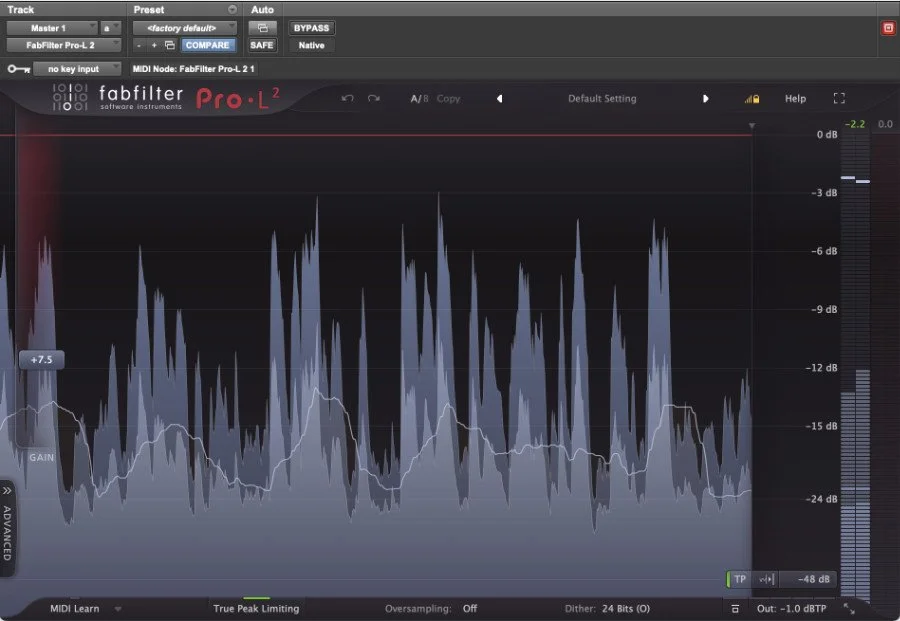The image size is (900, 621).
Task: Click the small triangle marker above the meter
Action: point(752,126)
